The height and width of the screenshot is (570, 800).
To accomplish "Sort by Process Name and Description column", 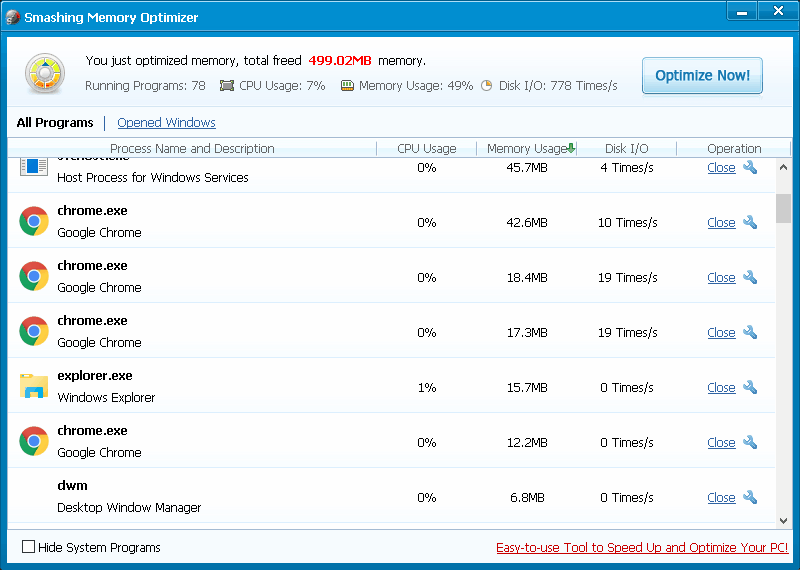I will click(192, 148).
